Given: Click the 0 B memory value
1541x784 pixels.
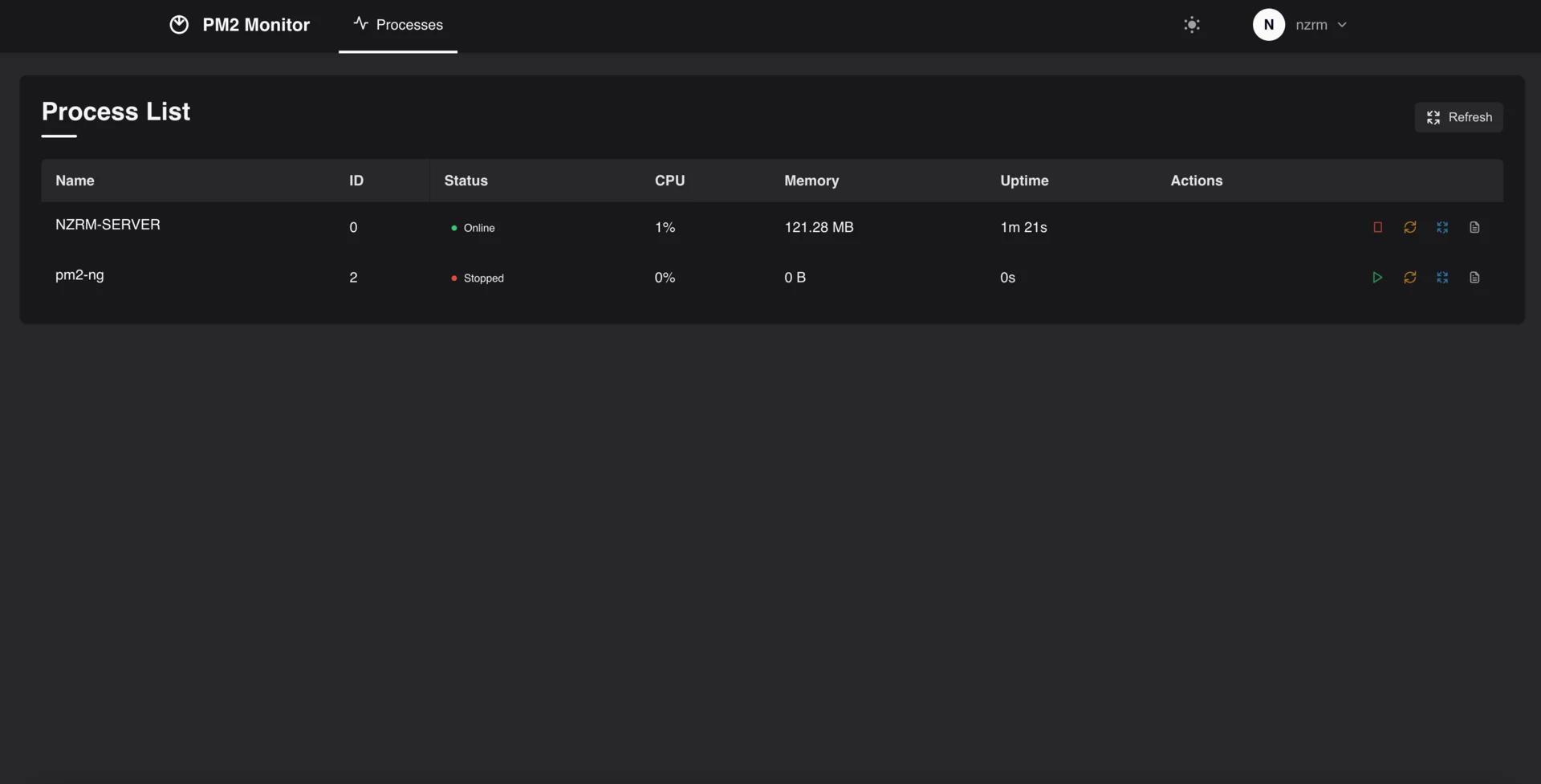Looking at the screenshot, I should pyautogui.click(x=795, y=278).
